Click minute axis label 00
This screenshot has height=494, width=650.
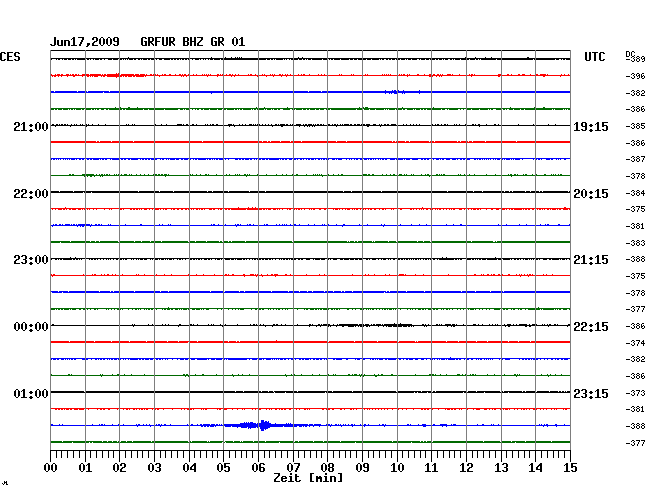point(50,468)
